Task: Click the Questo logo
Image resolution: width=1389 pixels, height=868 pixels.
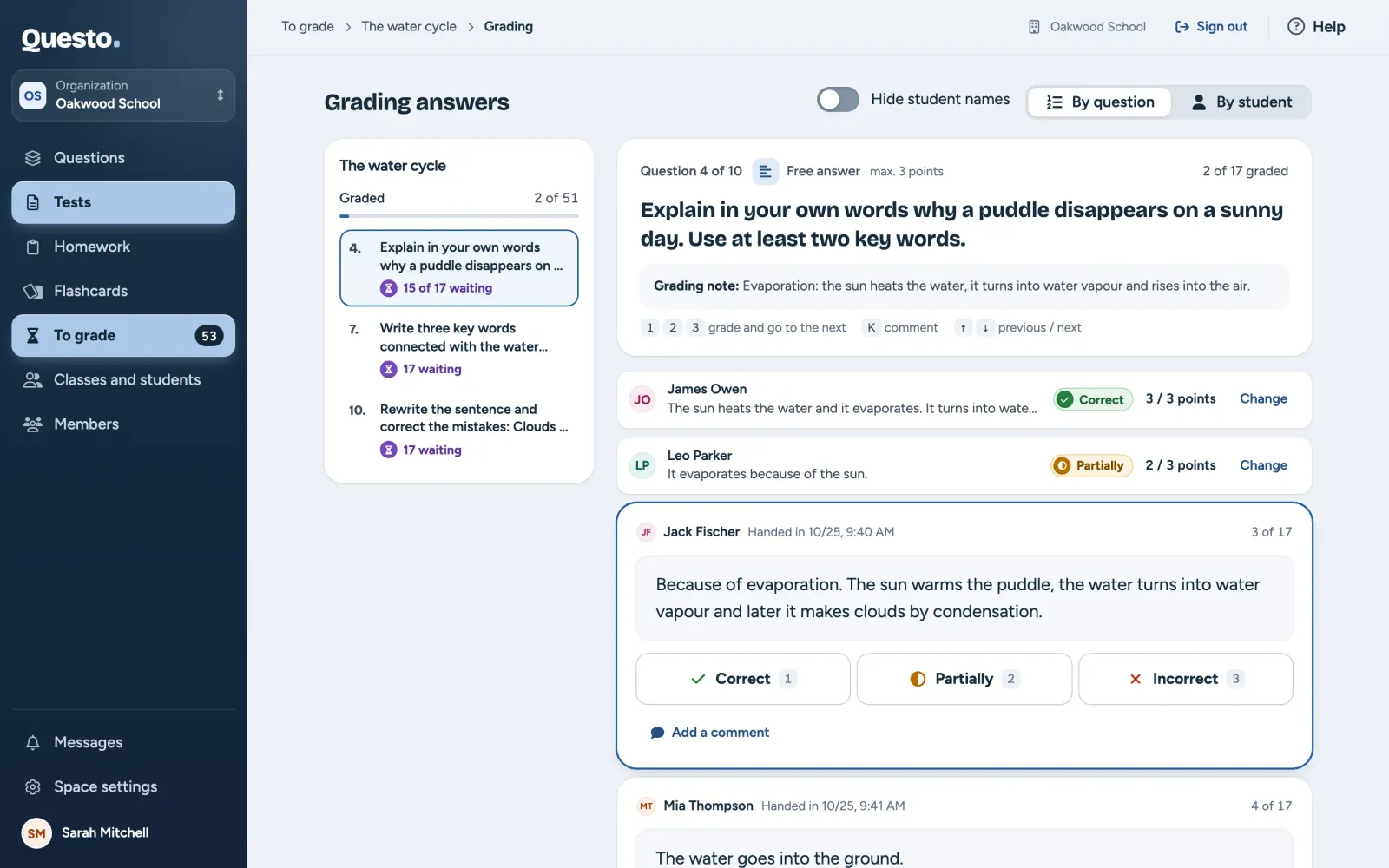Action: [x=70, y=39]
